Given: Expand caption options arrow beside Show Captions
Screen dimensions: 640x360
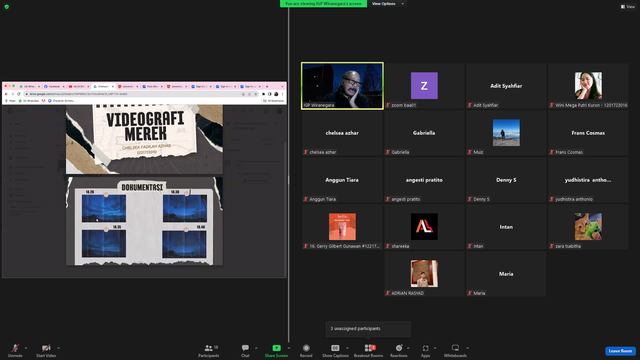Looking at the screenshot, I should click(x=347, y=348).
